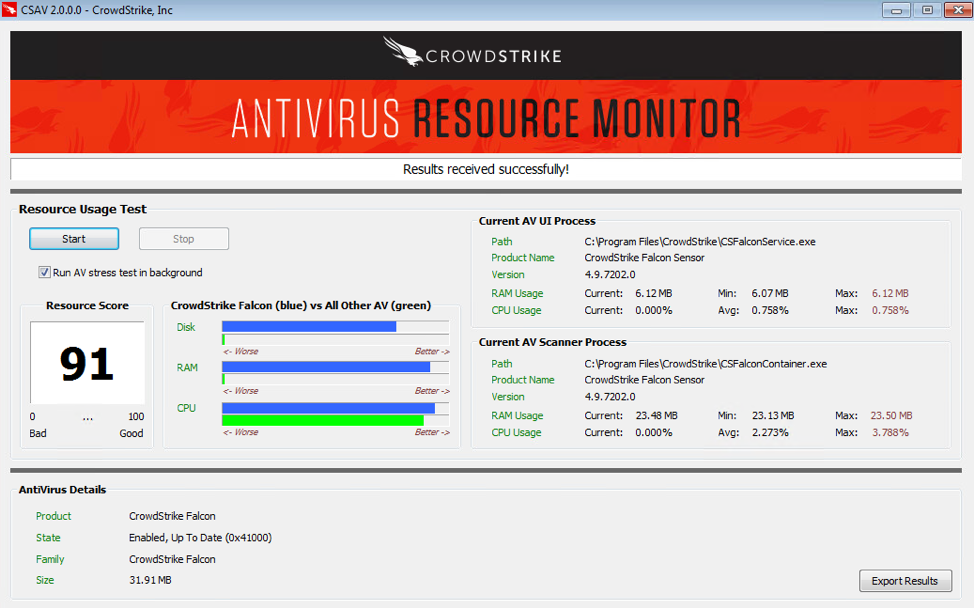
Task: Click the scanner Min RAM value 23.13 MB
Action: [773, 415]
